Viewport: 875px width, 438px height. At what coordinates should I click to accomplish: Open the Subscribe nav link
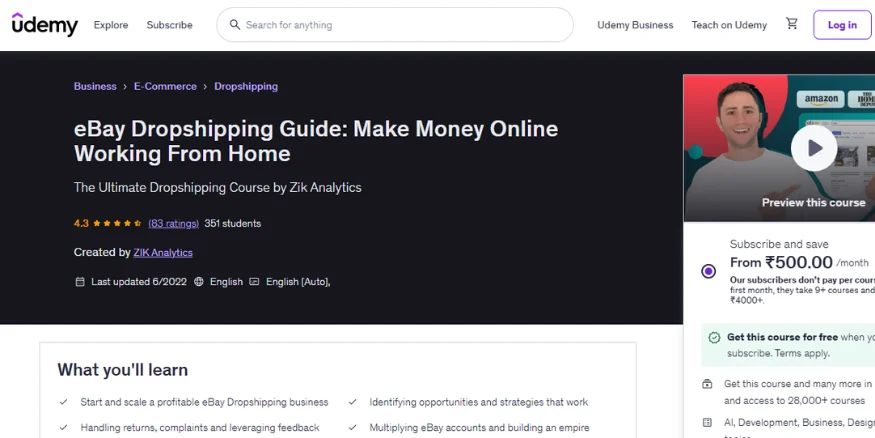pyautogui.click(x=170, y=25)
